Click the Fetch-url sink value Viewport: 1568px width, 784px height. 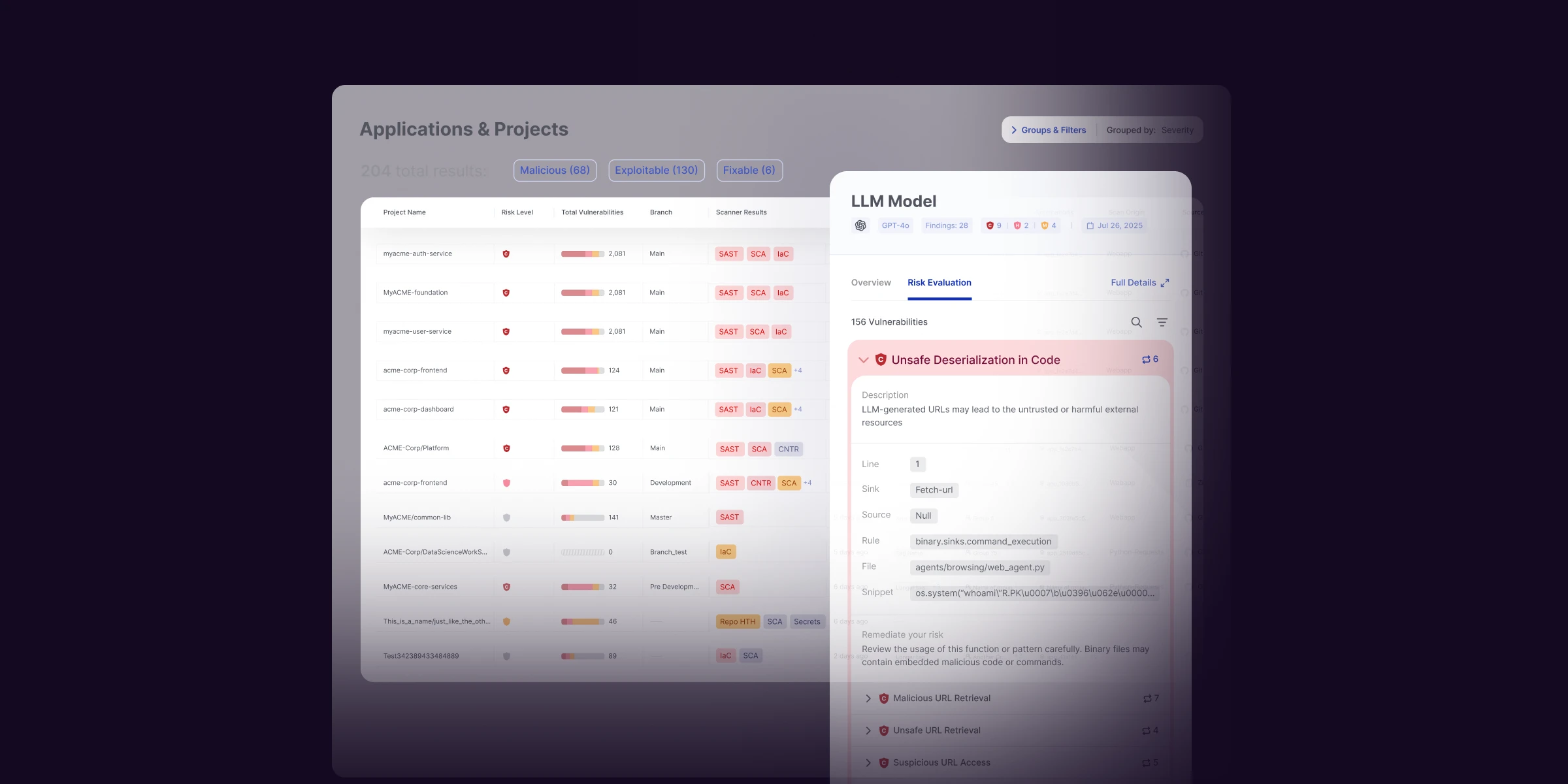tap(934, 490)
